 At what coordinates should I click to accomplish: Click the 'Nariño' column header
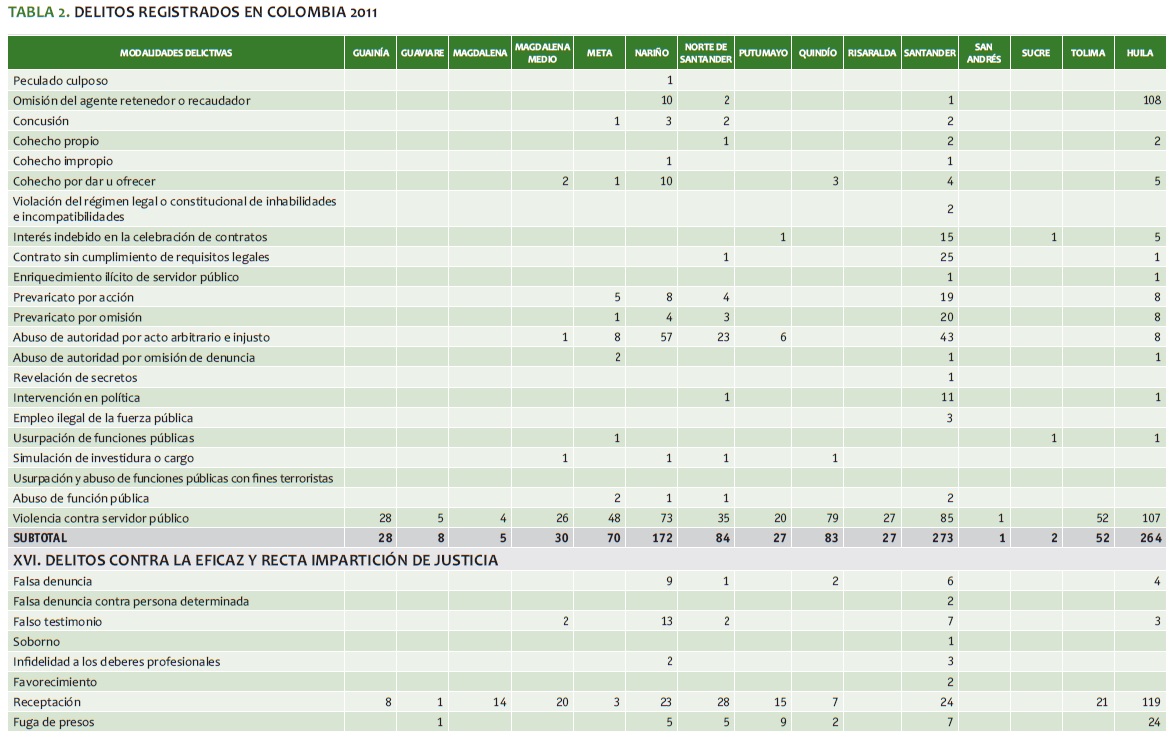coord(651,53)
